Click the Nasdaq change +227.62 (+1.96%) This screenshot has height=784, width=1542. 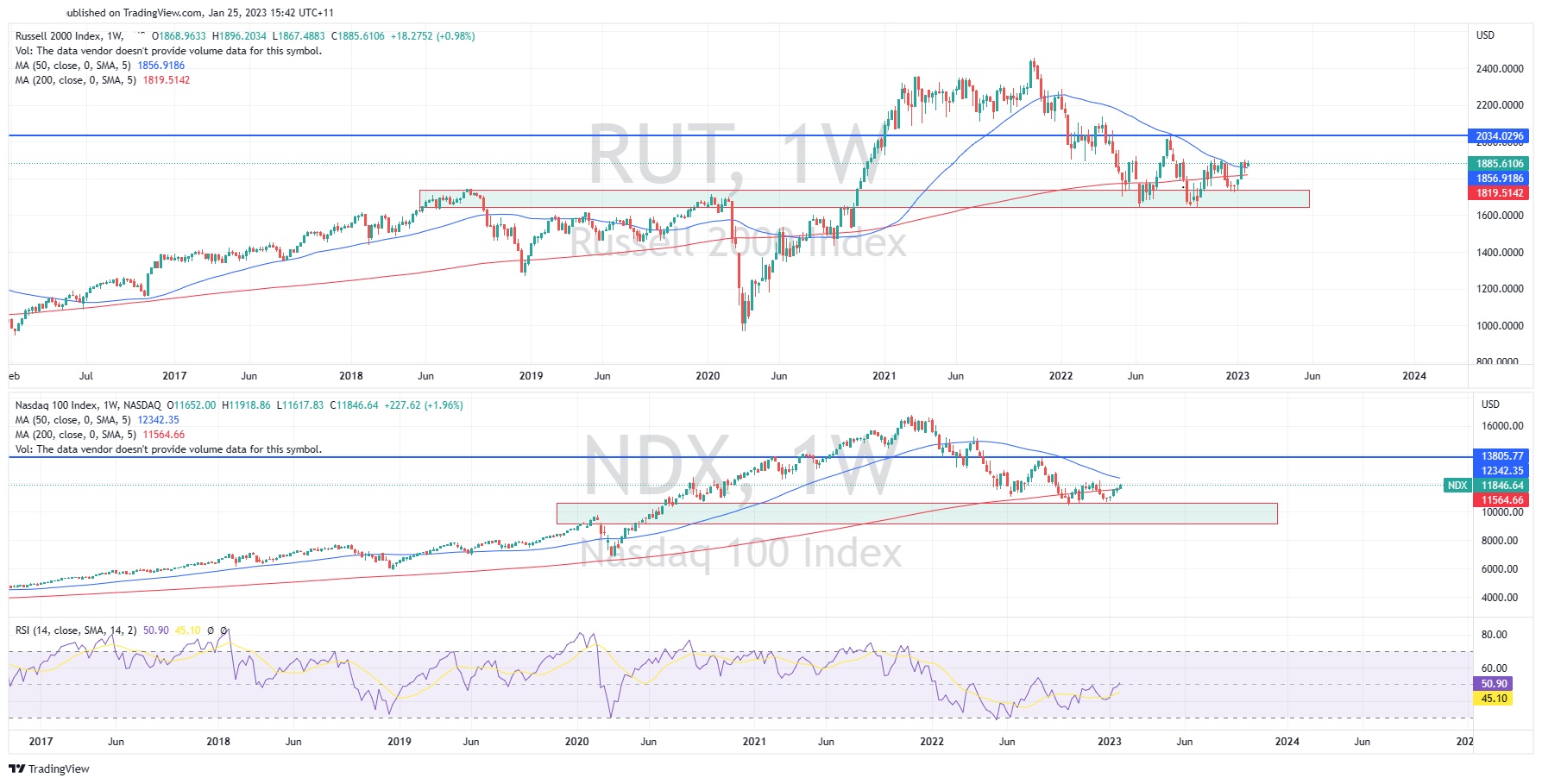(x=423, y=405)
